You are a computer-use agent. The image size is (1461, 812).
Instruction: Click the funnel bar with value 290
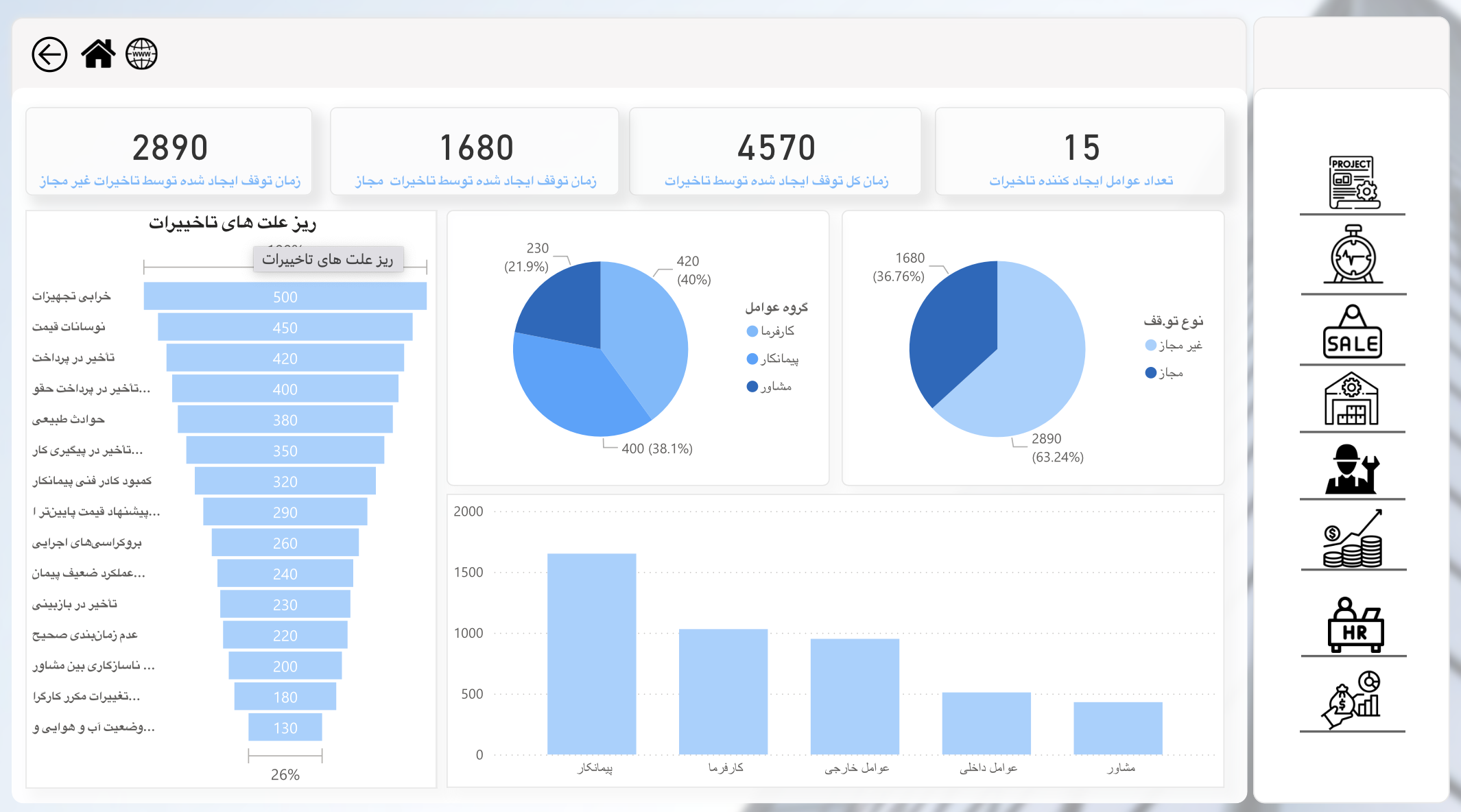285,512
